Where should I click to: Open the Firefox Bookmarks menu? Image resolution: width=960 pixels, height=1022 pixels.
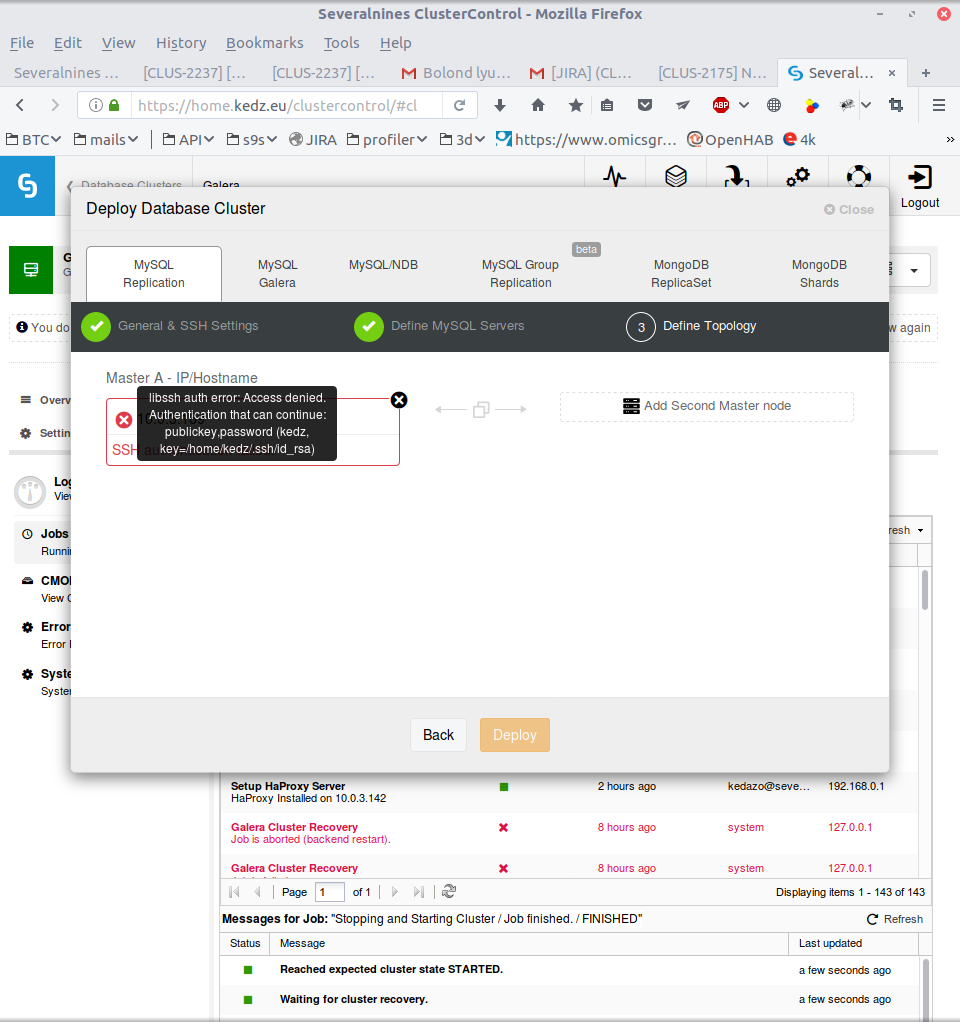tap(265, 43)
